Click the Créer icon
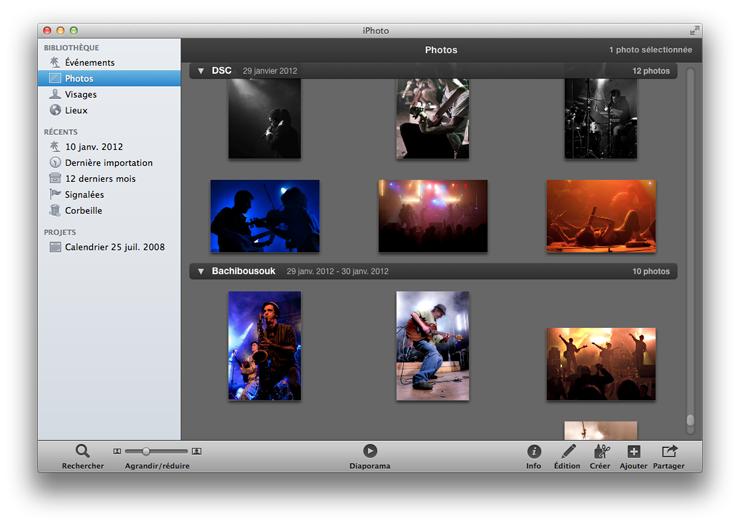 pyautogui.click(x=600, y=452)
